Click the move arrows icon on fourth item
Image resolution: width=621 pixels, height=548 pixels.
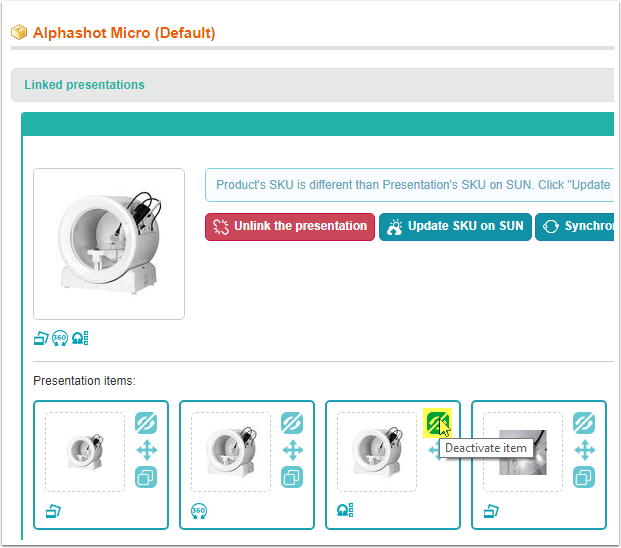point(585,450)
